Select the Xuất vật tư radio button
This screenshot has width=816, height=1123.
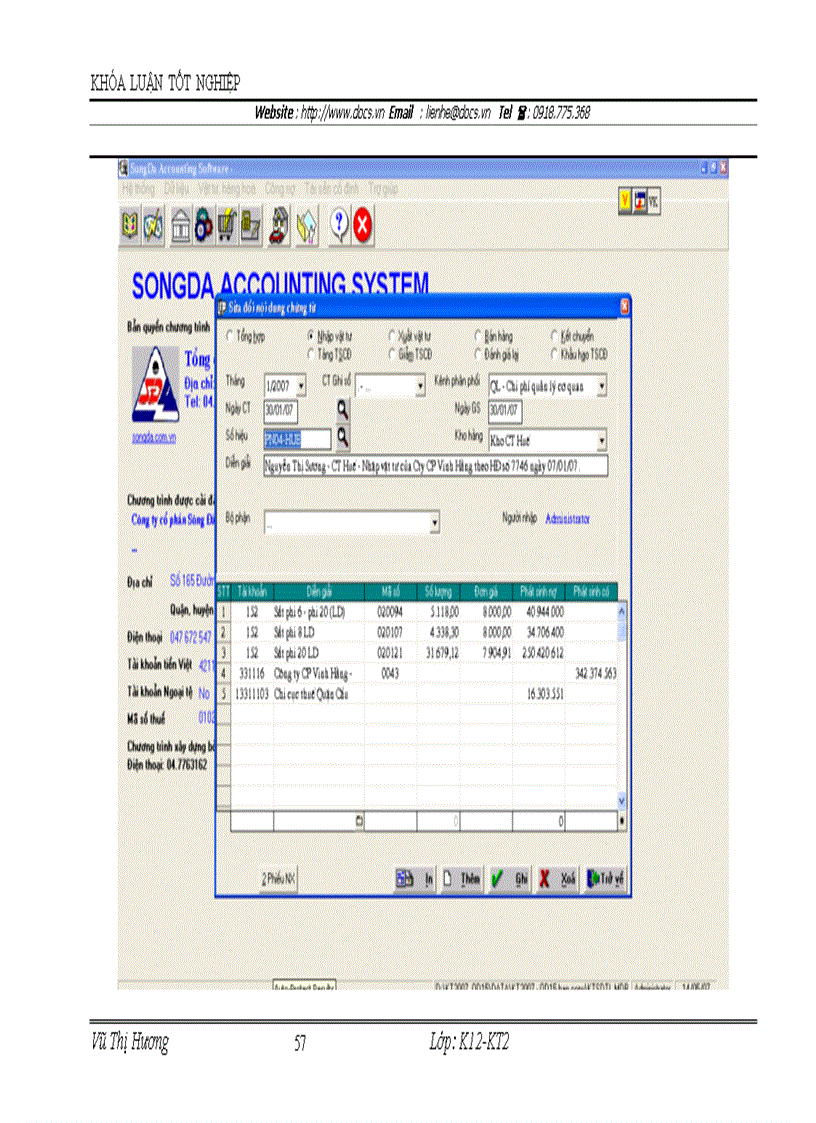[392, 337]
